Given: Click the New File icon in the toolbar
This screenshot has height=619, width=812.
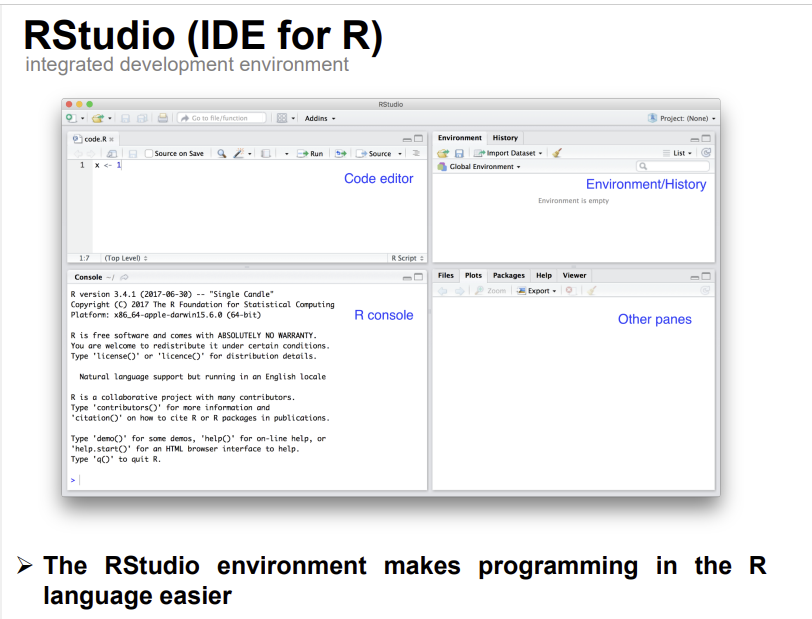Looking at the screenshot, I should pos(71,118).
